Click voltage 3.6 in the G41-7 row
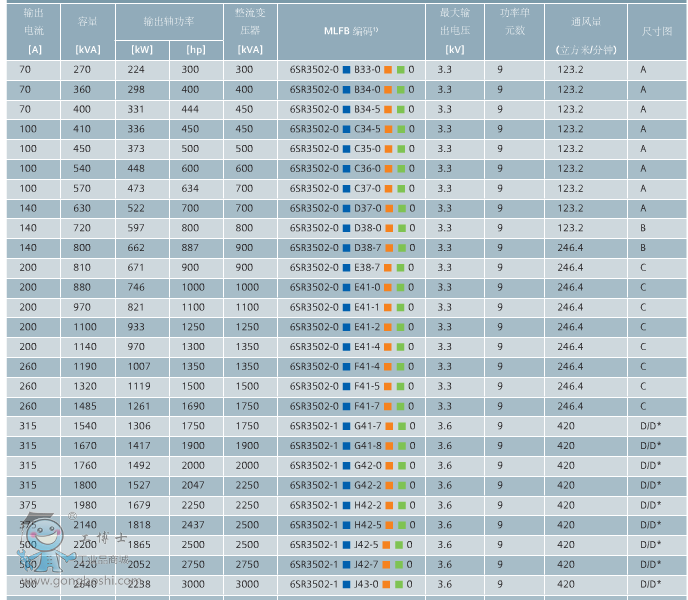Screen dimensions: 688x600 [444, 426]
